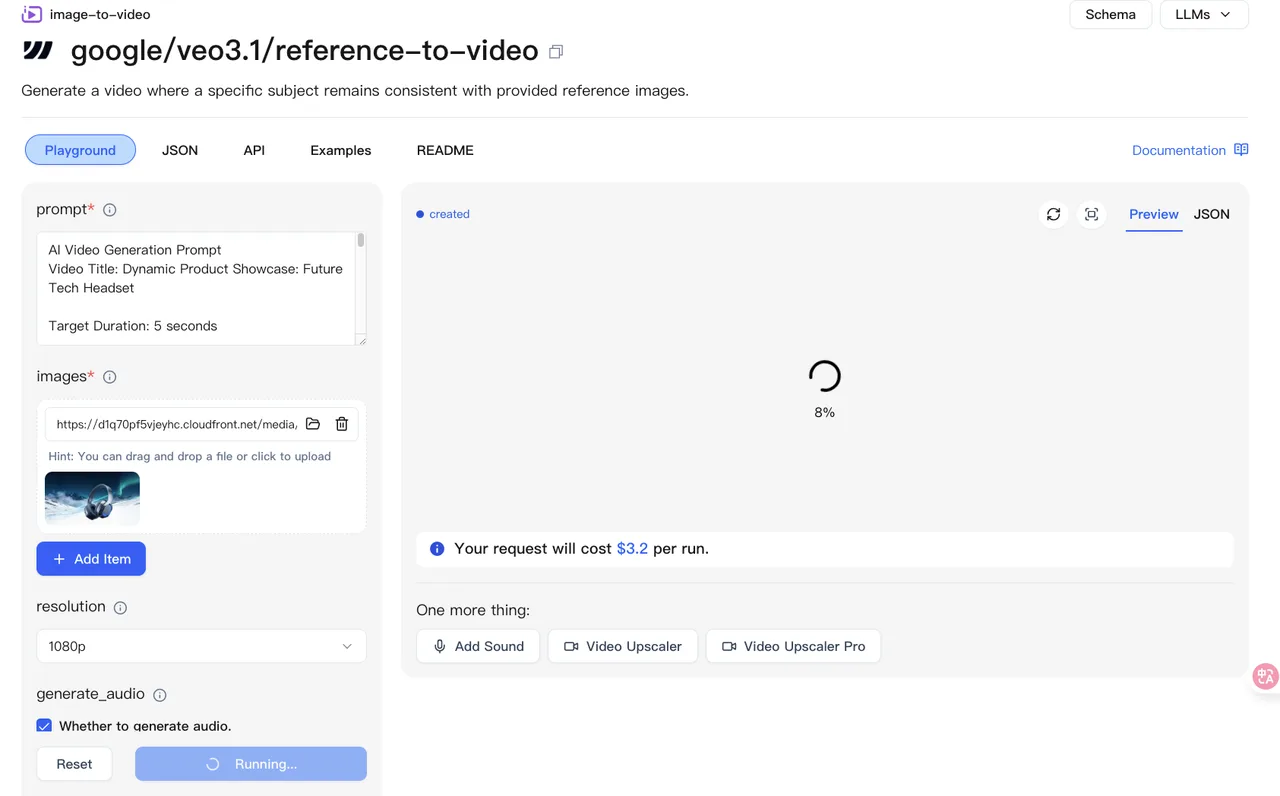Click the Reset button
This screenshot has height=796, width=1280.
[x=74, y=764]
